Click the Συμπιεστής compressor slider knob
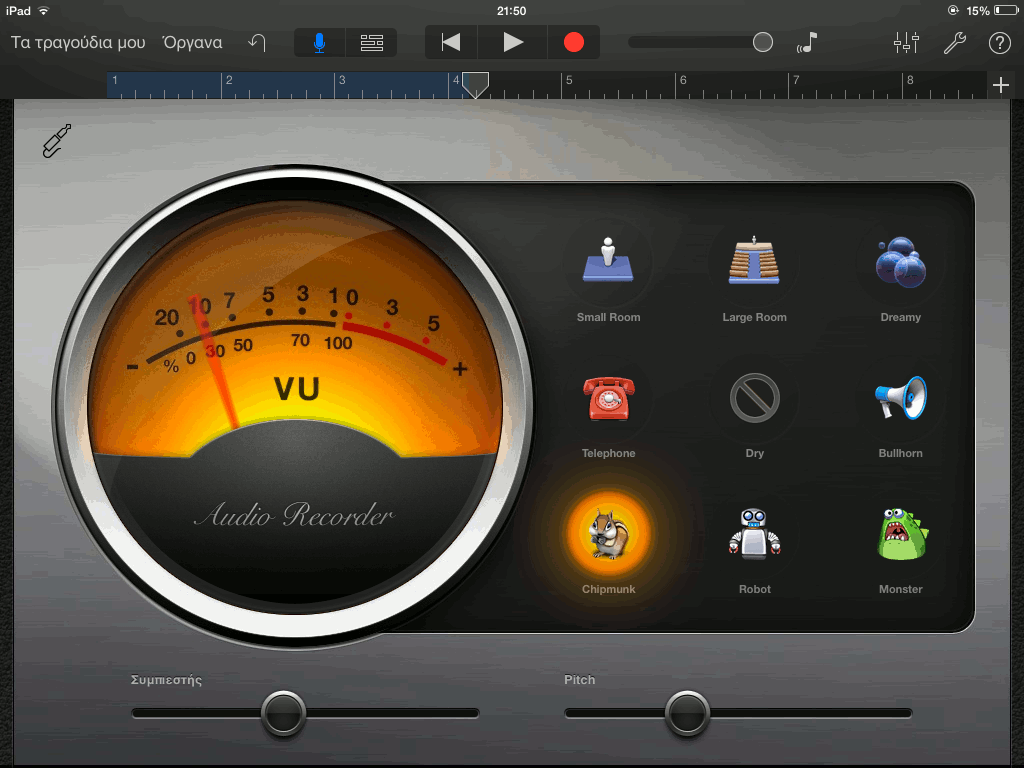The height and width of the screenshot is (768, 1024). tap(283, 713)
